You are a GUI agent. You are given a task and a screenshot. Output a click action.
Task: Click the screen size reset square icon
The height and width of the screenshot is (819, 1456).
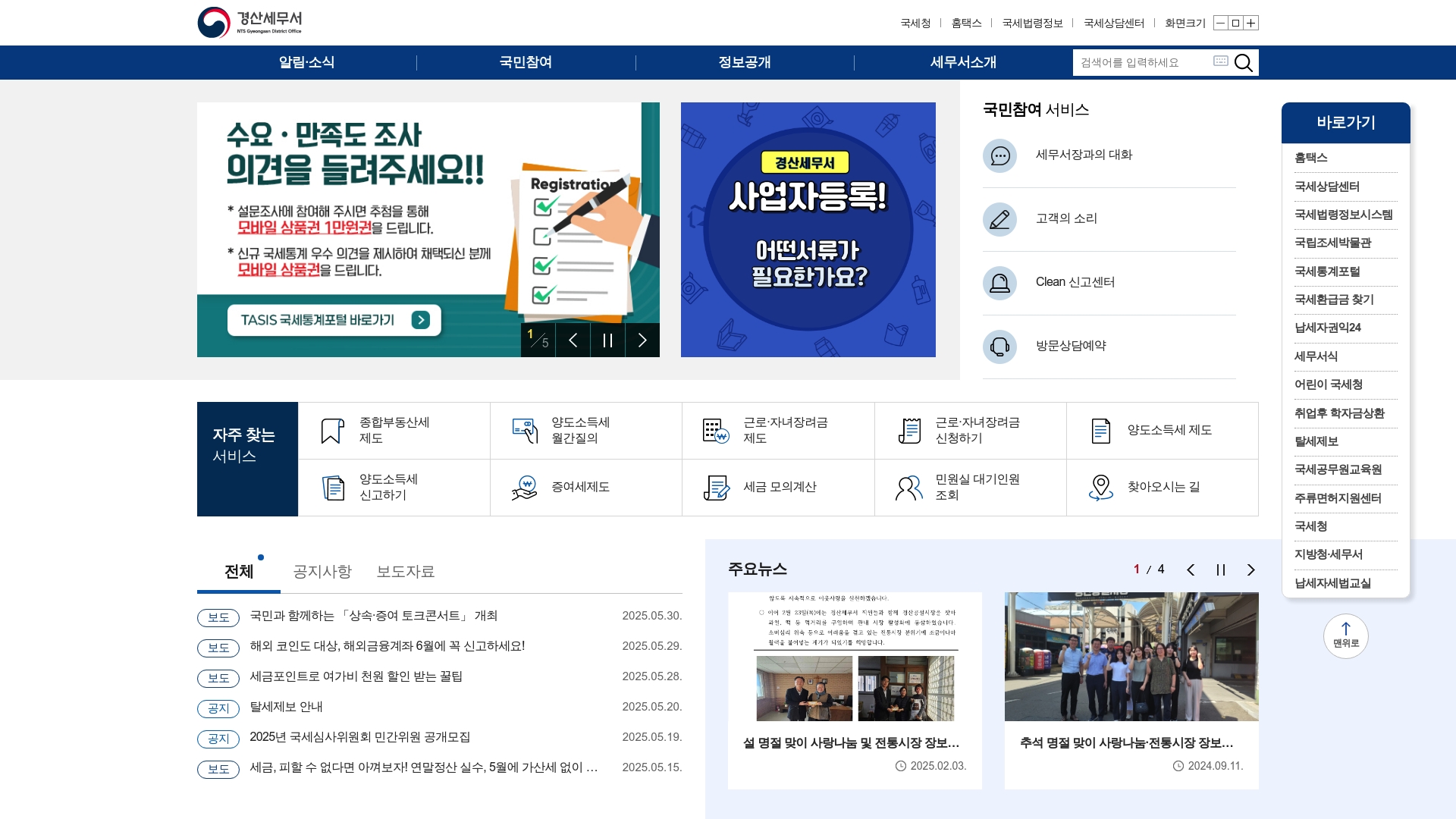[x=1235, y=23]
